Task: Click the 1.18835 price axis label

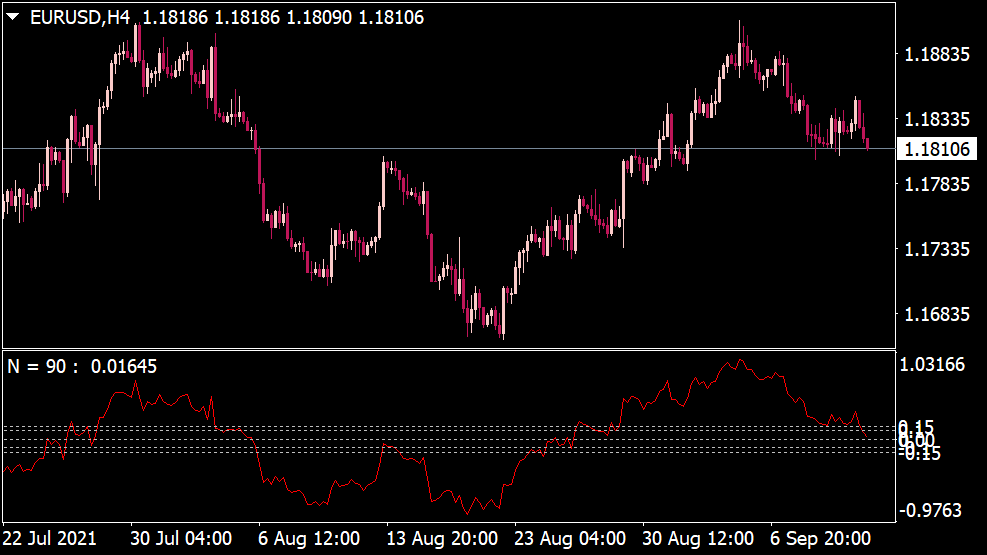Action: 937,55
